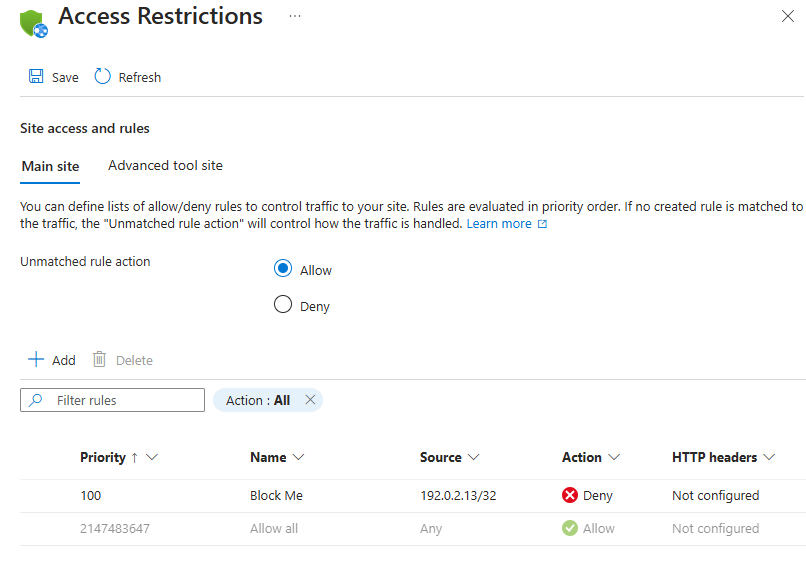Expand the Name column dropdown
Image resolution: width=806 pixels, height=564 pixels.
point(298,458)
